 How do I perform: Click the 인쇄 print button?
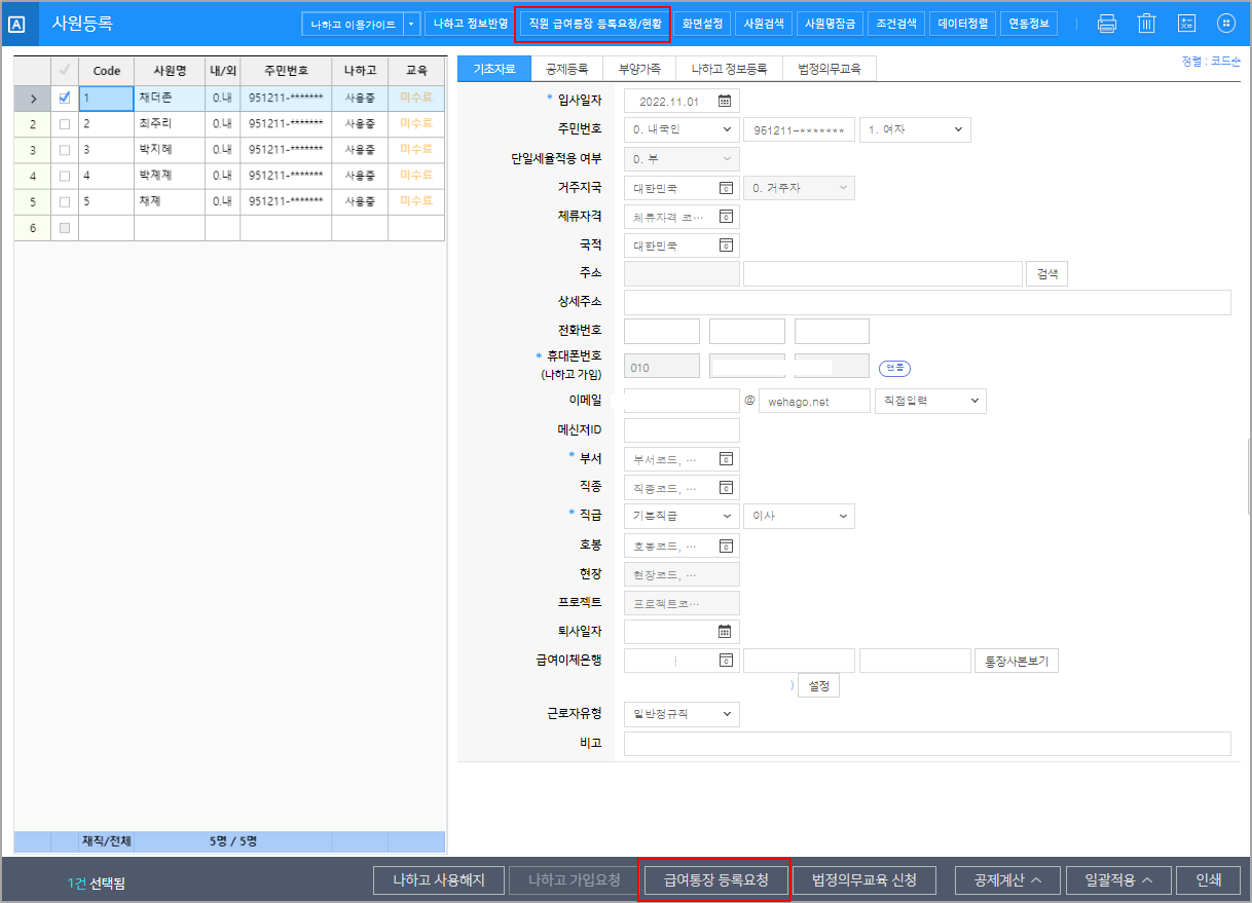pyautogui.click(x=1209, y=880)
